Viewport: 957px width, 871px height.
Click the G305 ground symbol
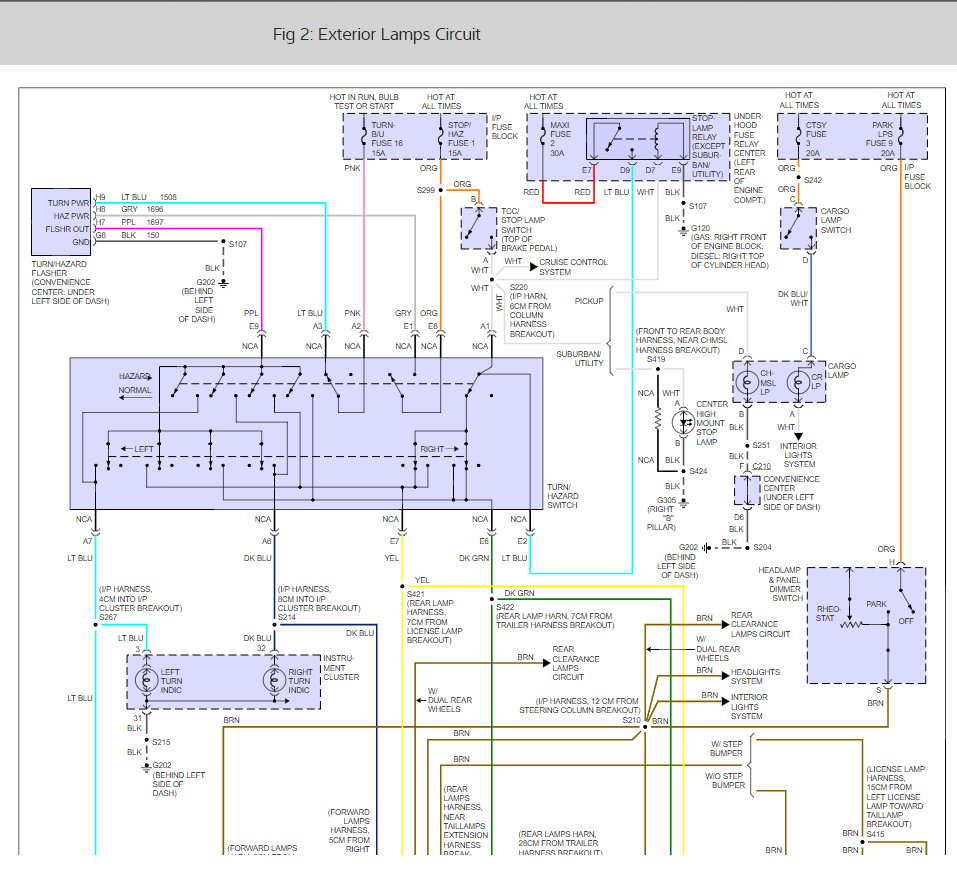coord(684,503)
